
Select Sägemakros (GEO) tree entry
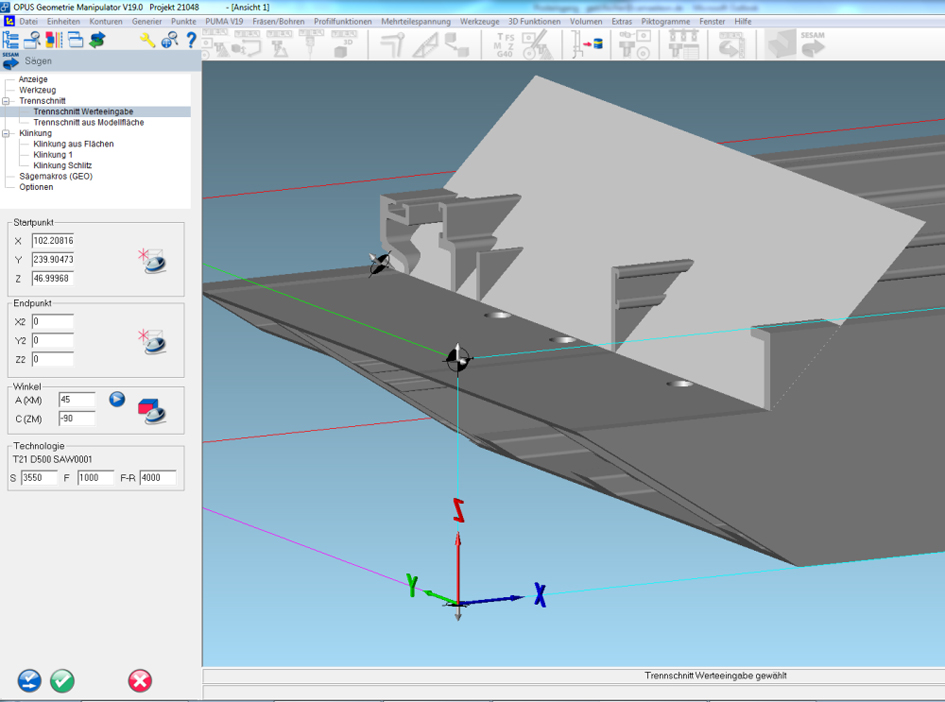click(x=56, y=177)
